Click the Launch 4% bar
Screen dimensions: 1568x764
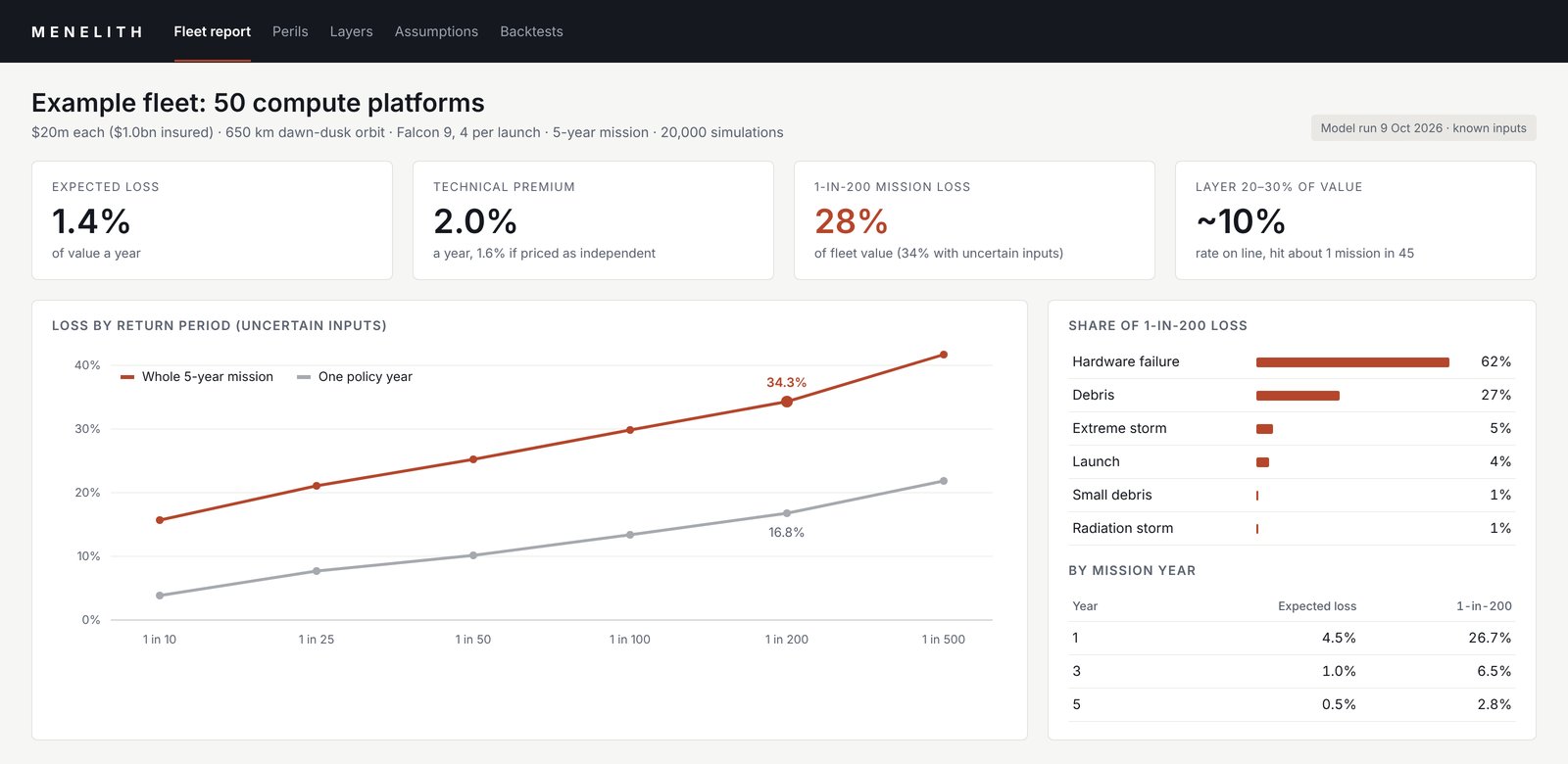click(x=1262, y=462)
